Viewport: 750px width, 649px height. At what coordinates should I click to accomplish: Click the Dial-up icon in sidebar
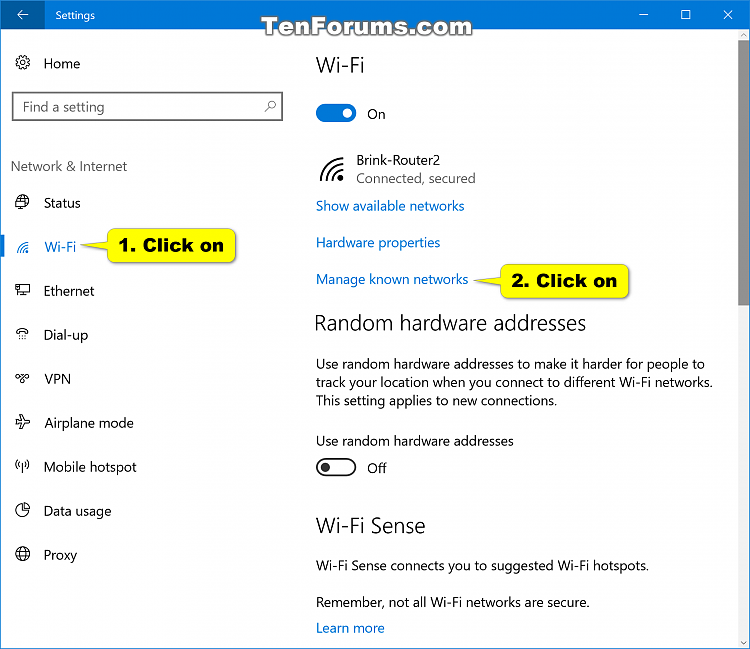[x=23, y=335]
